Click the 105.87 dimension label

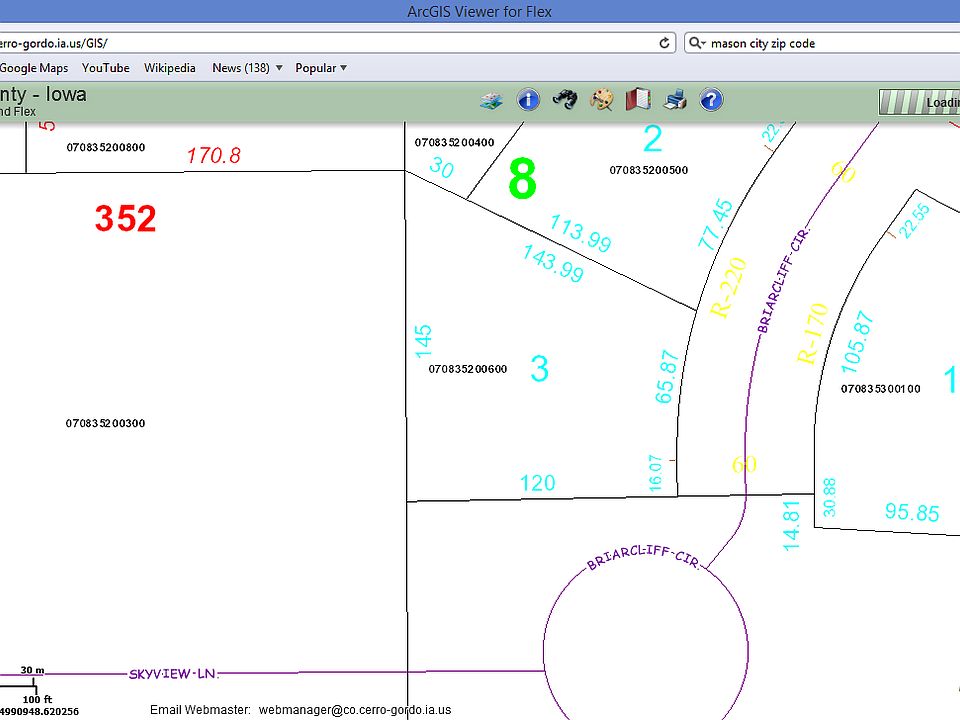[857, 342]
